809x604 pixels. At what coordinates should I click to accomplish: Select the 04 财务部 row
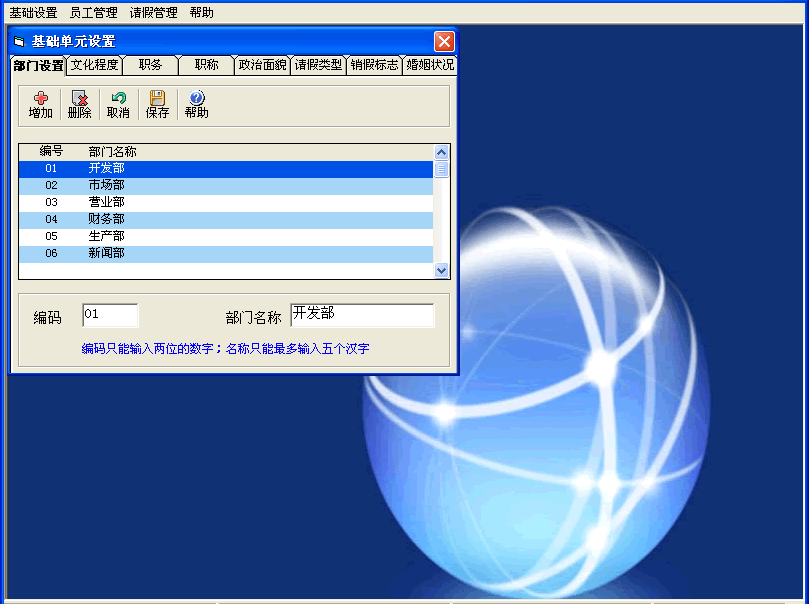[226, 220]
